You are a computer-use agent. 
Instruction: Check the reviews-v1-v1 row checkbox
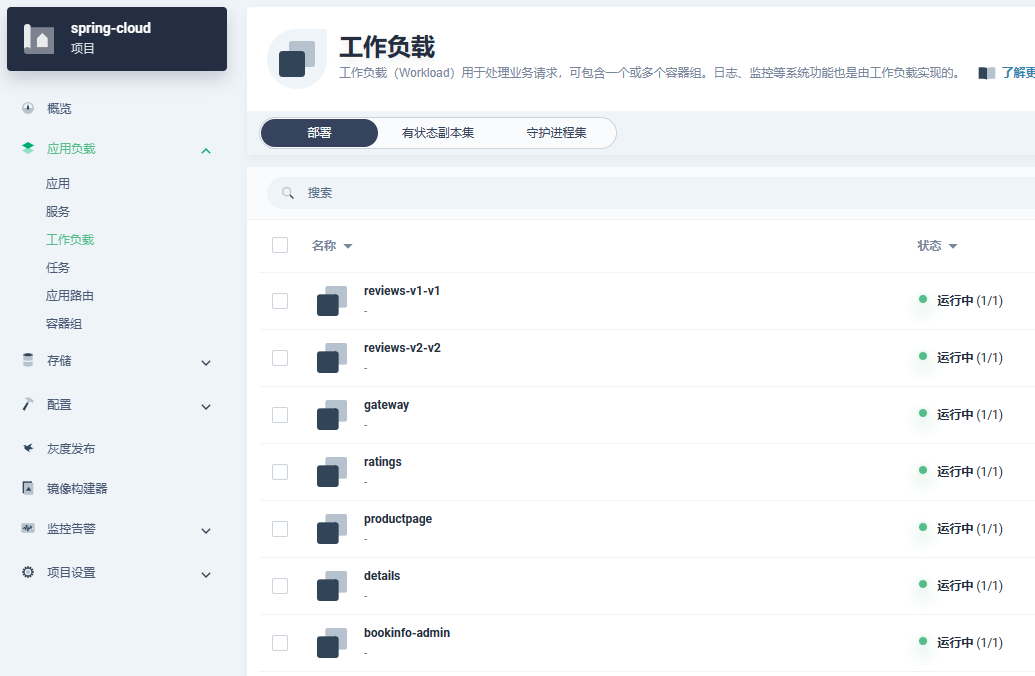pyautogui.click(x=280, y=301)
